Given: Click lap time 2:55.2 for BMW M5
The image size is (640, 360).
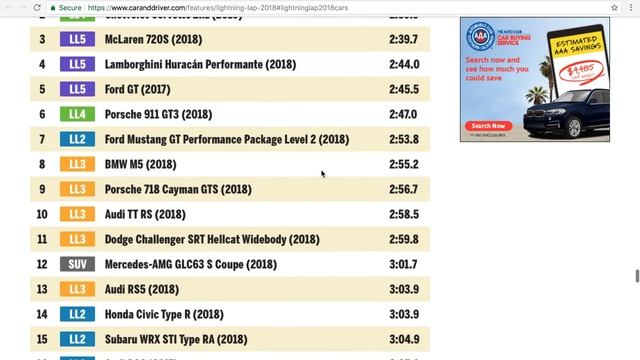Looking at the screenshot, I should 404,164.
